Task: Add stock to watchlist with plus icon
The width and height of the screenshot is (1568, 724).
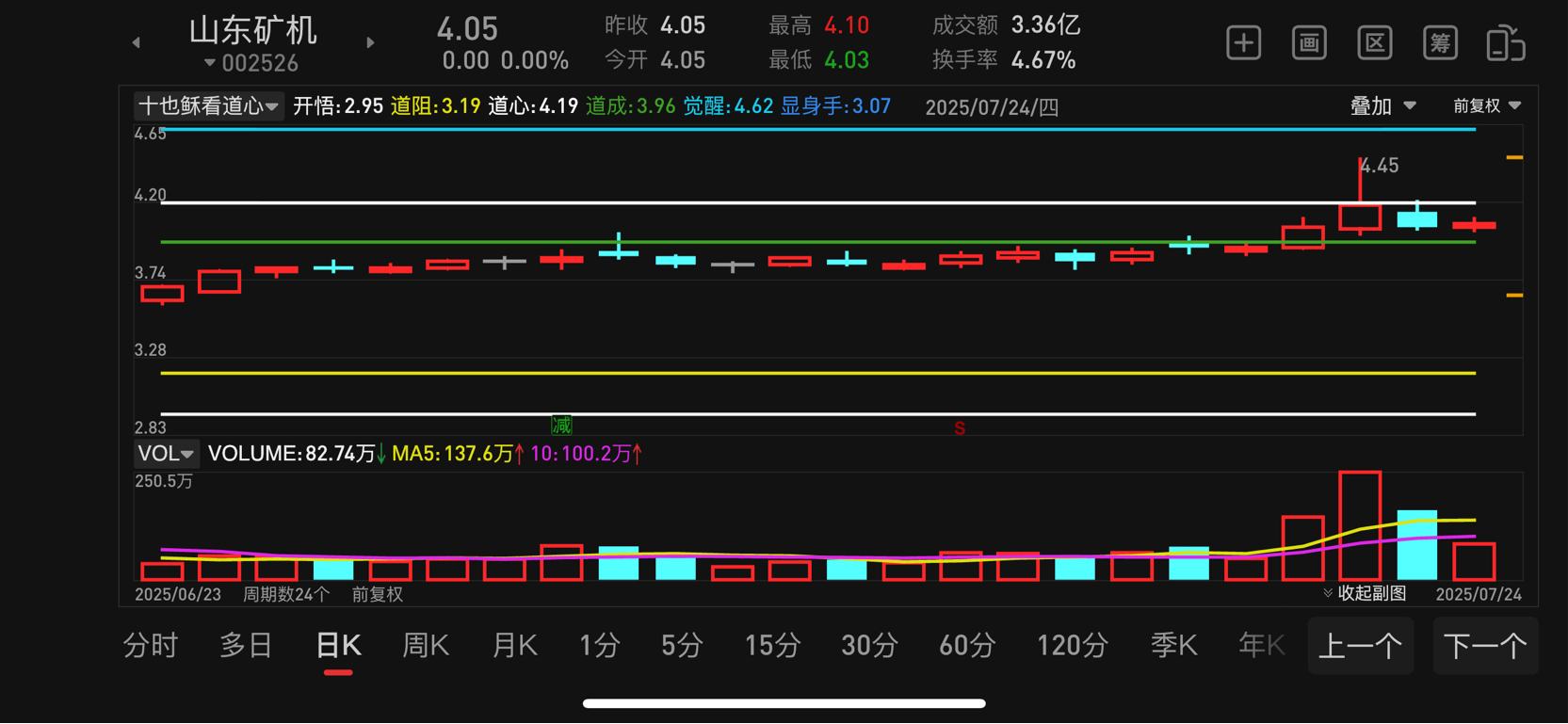Action: (x=1243, y=43)
